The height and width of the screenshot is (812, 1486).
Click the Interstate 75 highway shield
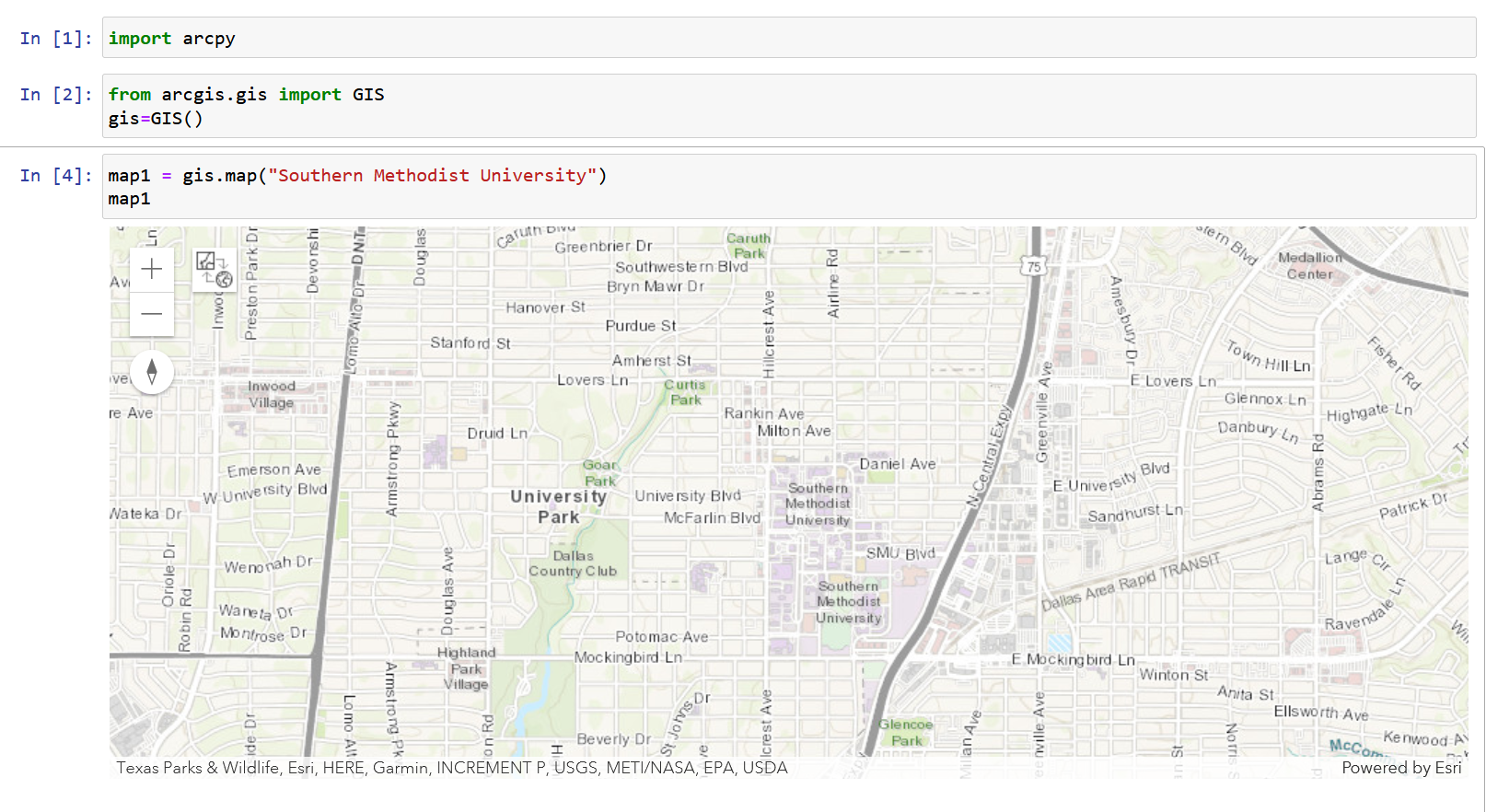pos(1033,267)
